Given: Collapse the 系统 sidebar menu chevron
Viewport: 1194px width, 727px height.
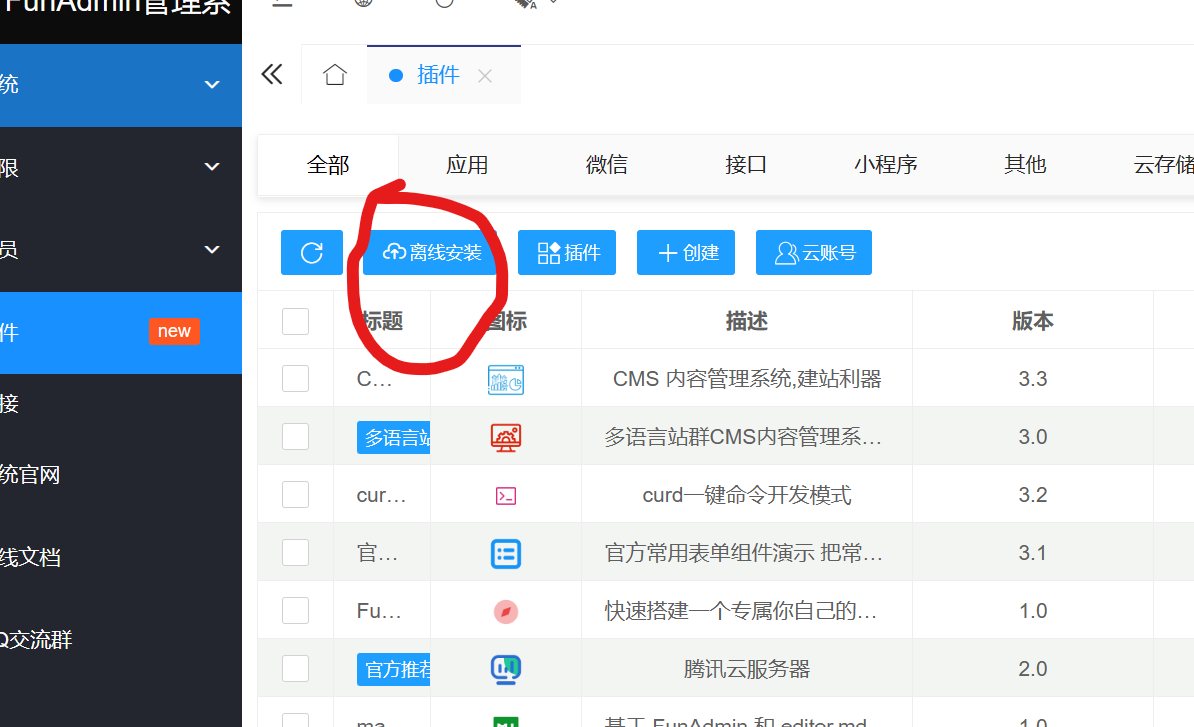Looking at the screenshot, I should (x=211, y=85).
